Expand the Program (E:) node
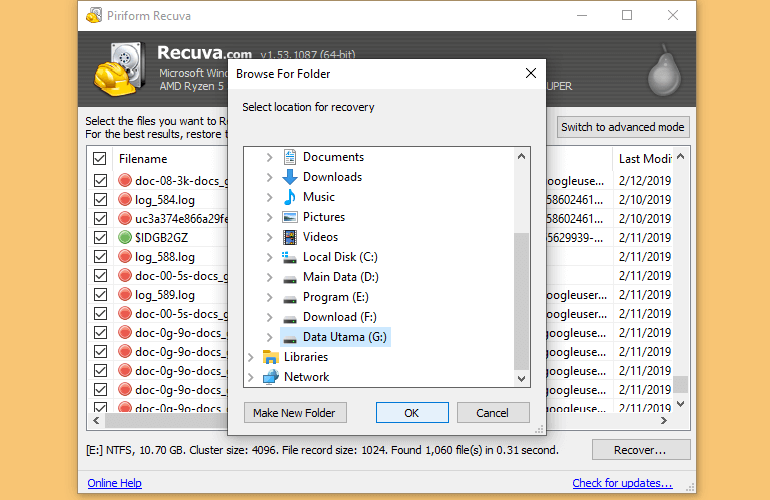770x500 pixels. click(x=269, y=297)
